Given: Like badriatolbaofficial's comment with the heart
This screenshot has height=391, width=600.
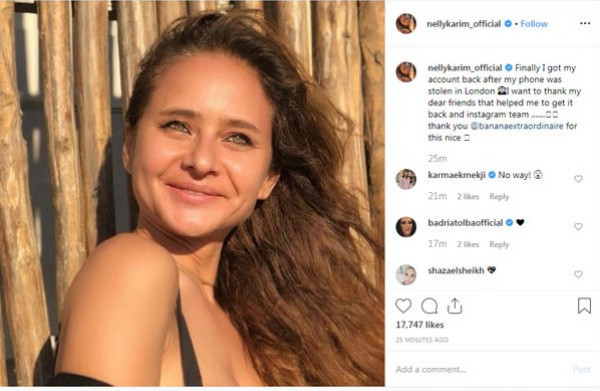Looking at the screenshot, I should [x=578, y=226].
